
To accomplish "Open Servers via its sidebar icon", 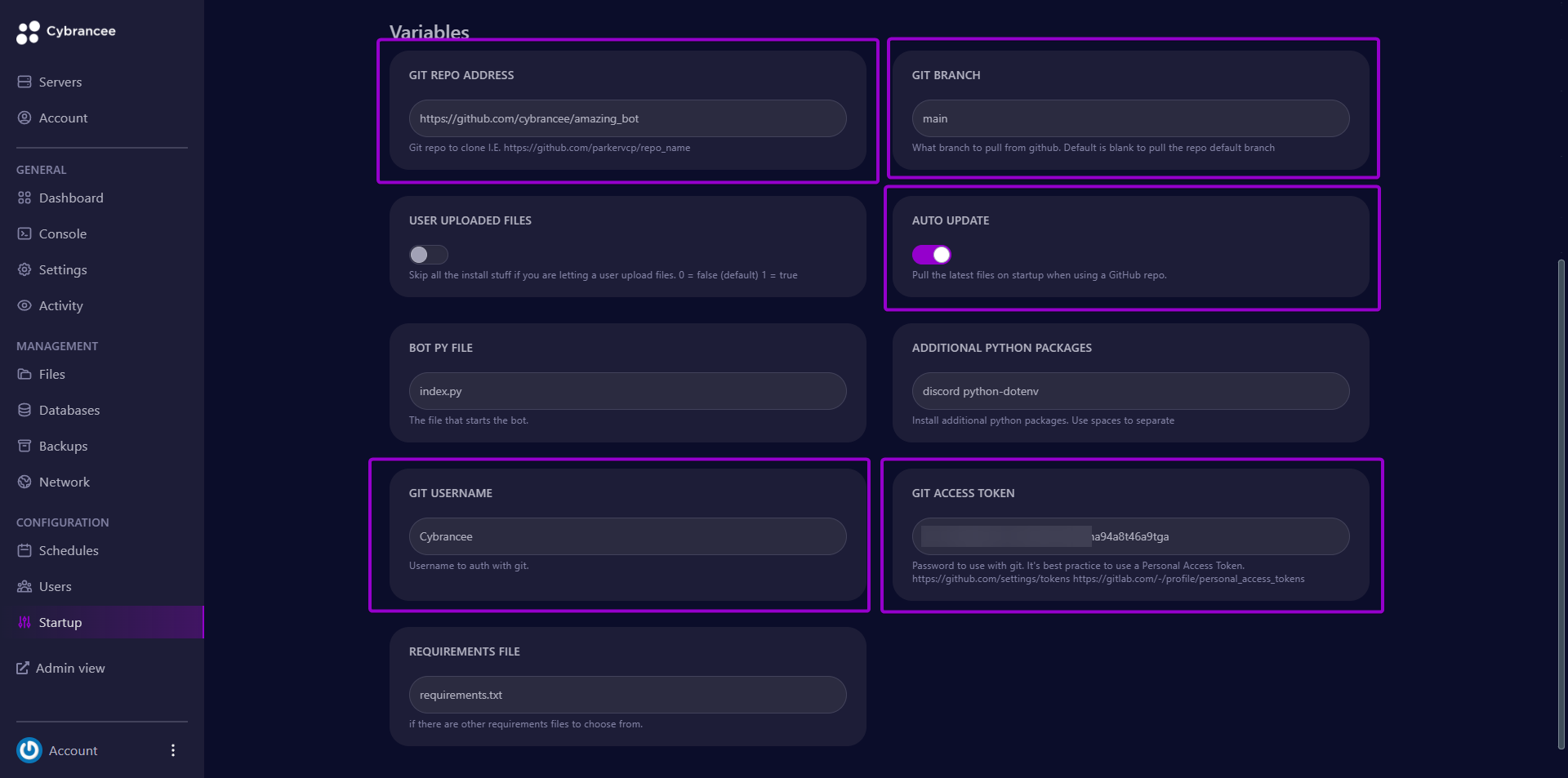I will (x=24, y=82).
